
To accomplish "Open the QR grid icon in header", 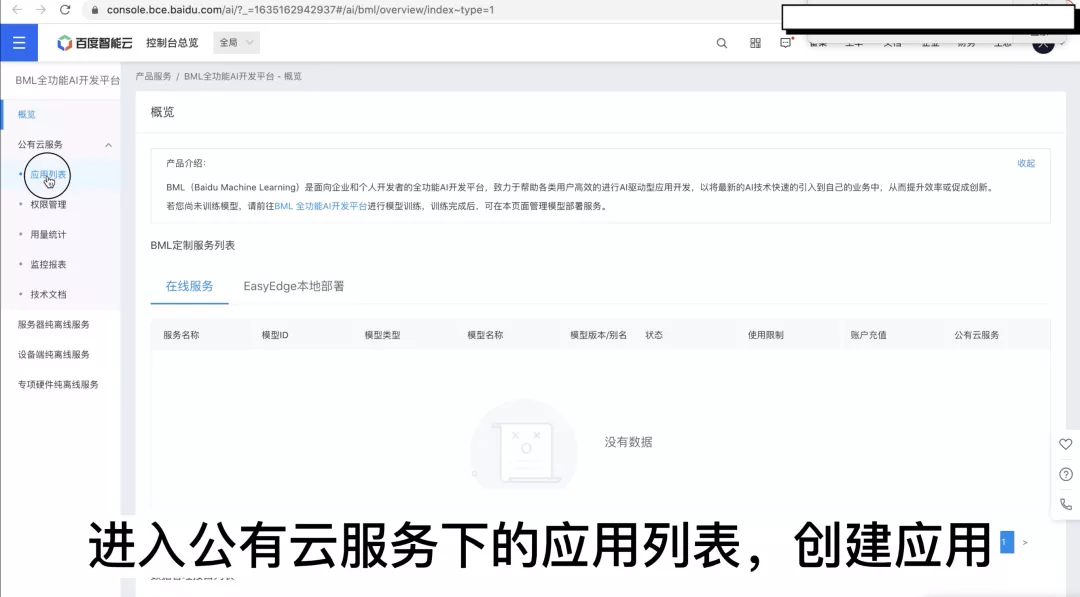I will click(x=756, y=43).
